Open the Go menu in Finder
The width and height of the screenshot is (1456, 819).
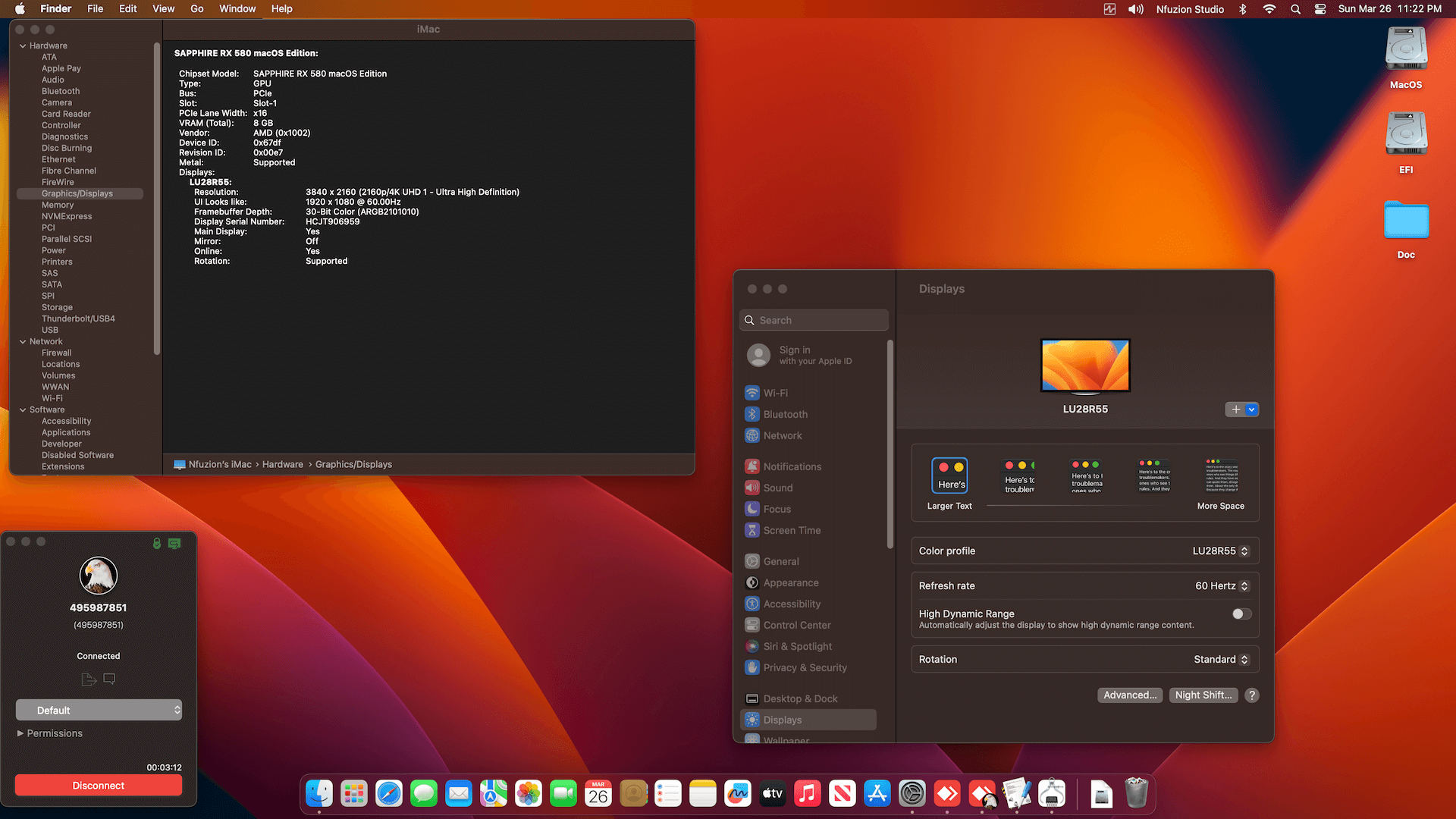(x=196, y=8)
